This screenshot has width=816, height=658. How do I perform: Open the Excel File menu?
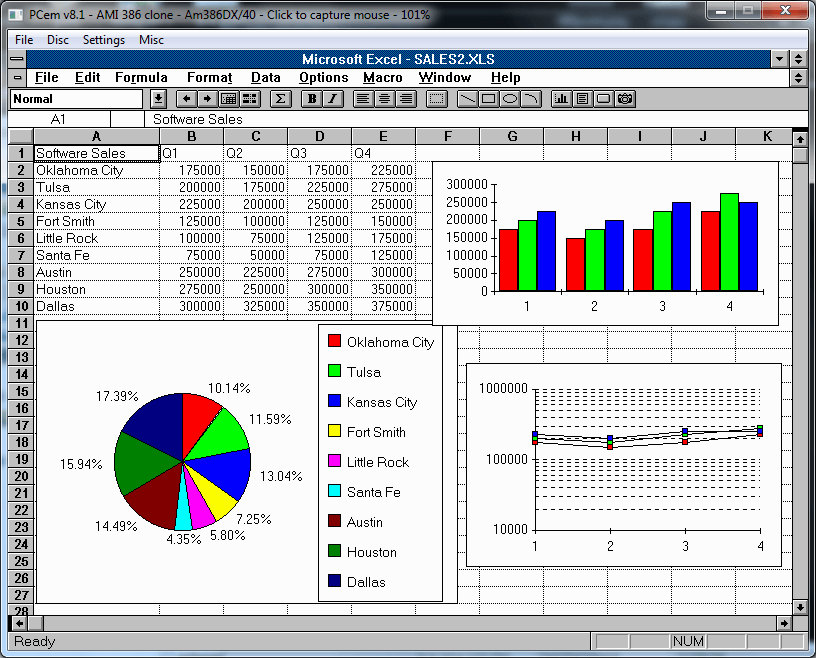(46, 78)
